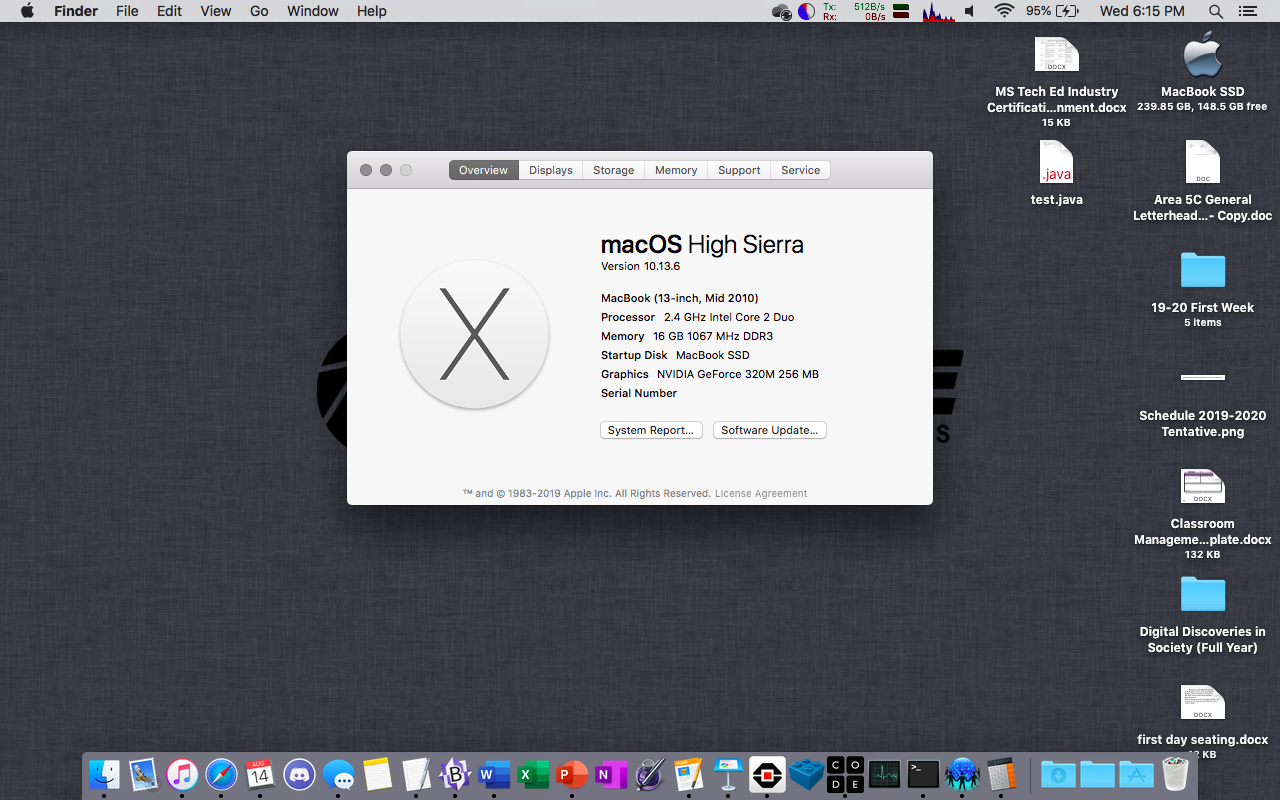Open the License Agreement link

coord(761,493)
